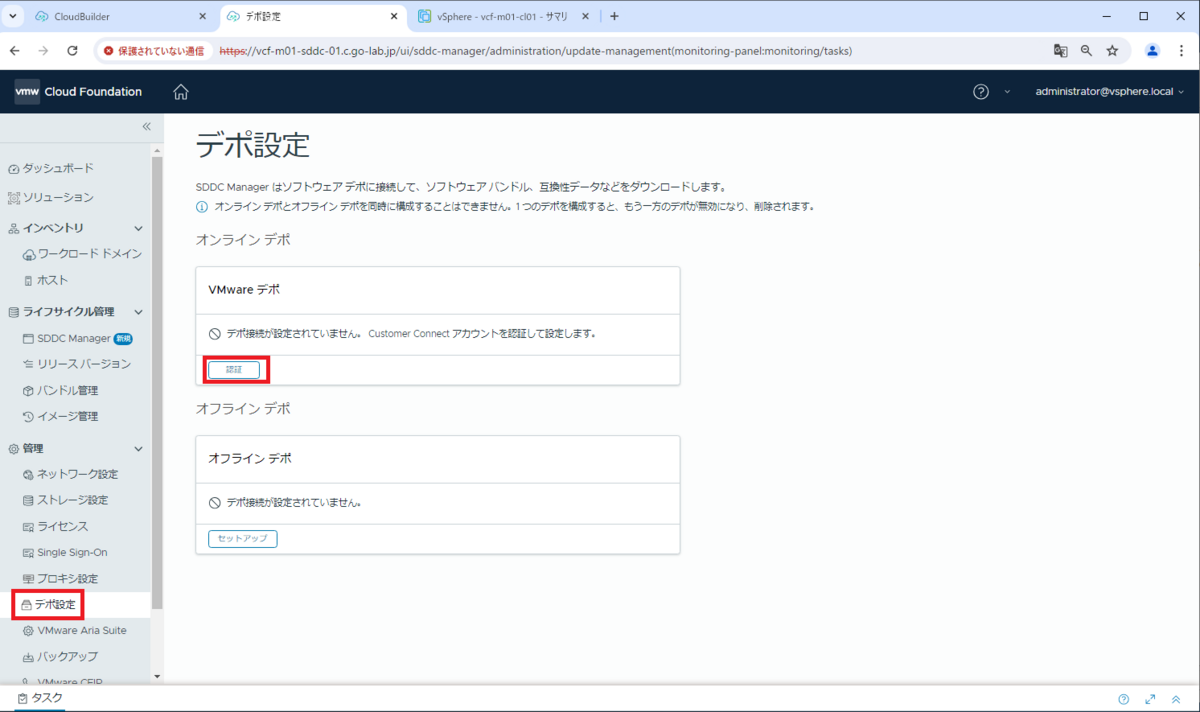The image size is (1200, 712).
Task: Click the 認証 button for VMware デポ
Action: click(x=234, y=370)
